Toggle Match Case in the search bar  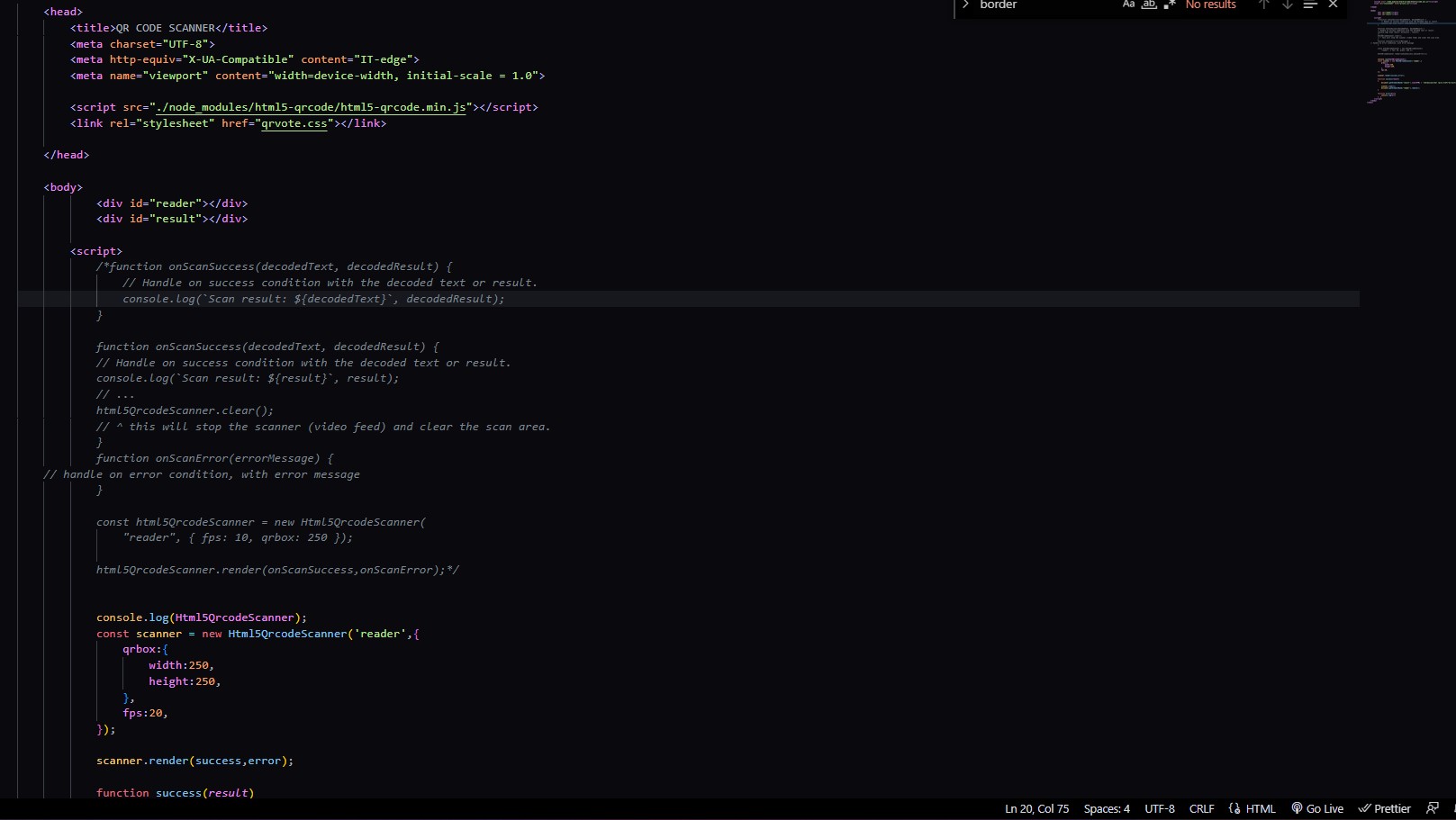click(x=1128, y=5)
